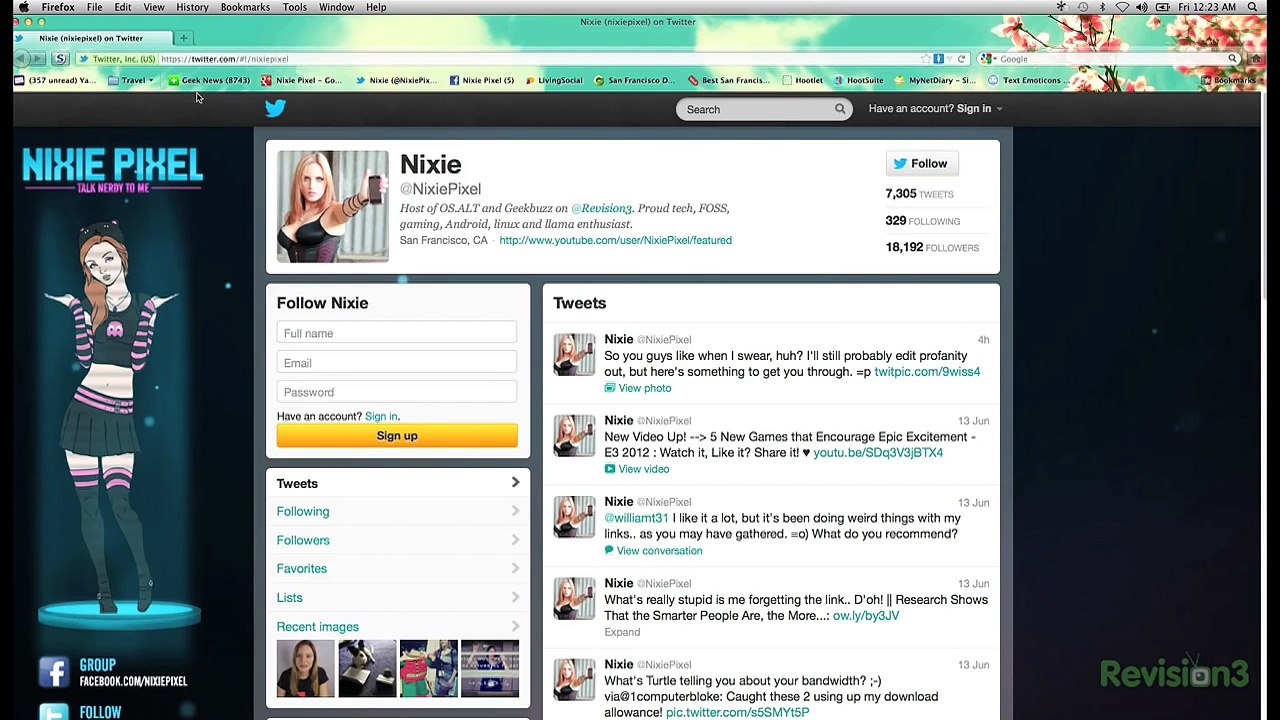Open the Favorites list
1280x720 pixels.
tap(398, 569)
